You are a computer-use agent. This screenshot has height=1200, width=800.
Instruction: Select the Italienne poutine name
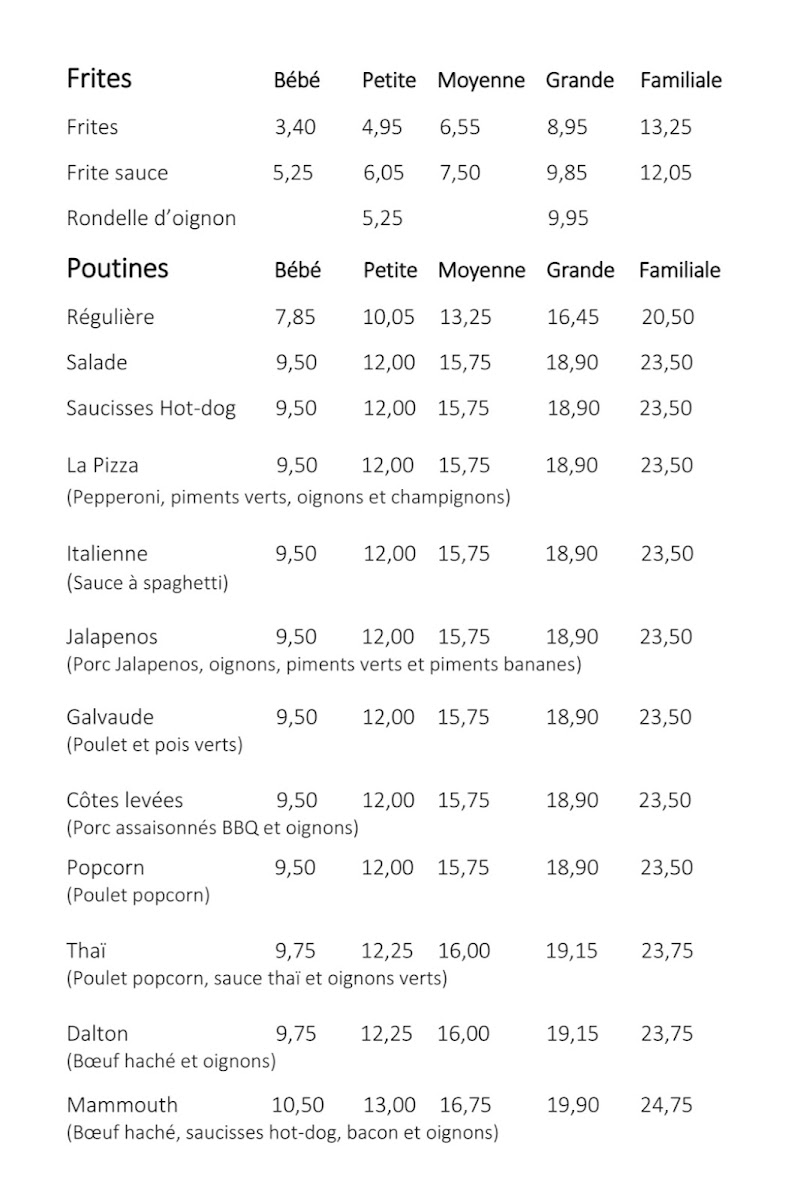pos(107,554)
